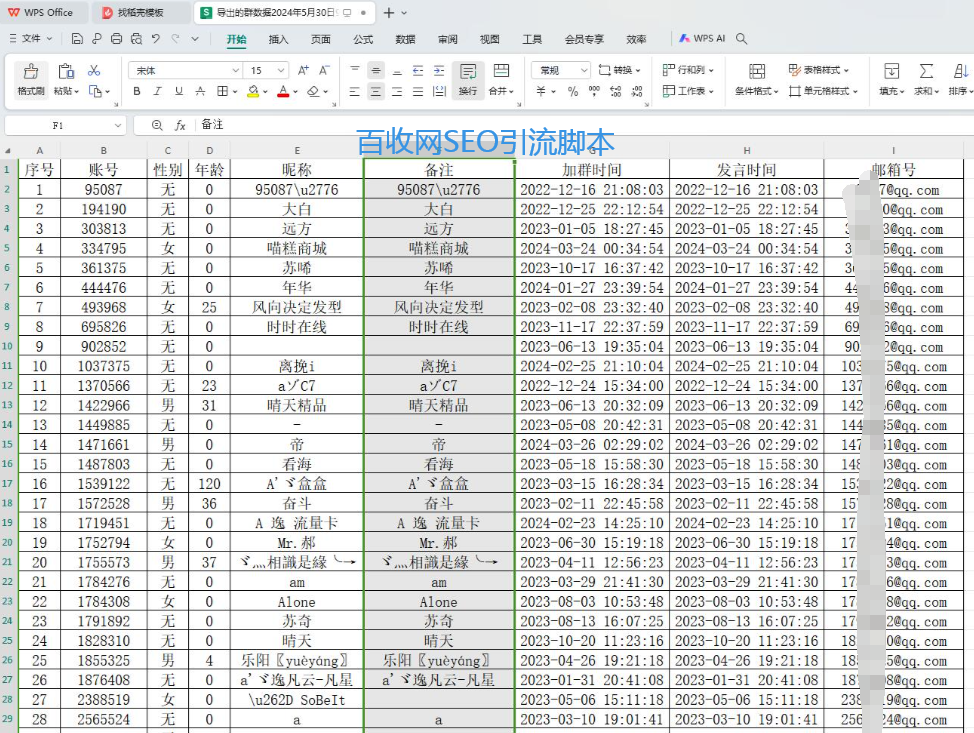This screenshot has height=733, width=974.
Task: Toggle Wrap Text (换行)
Action: (x=468, y=79)
